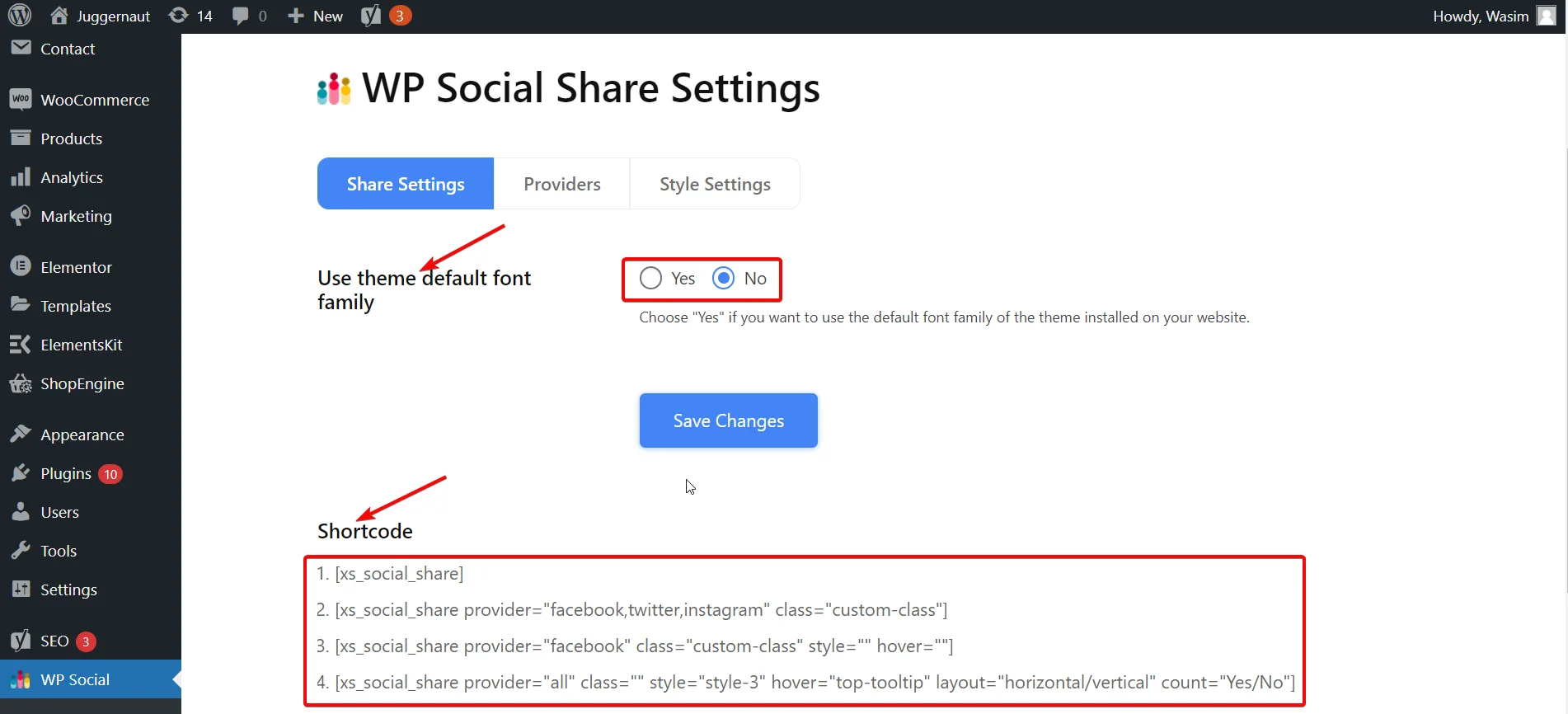The height and width of the screenshot is (714, 1568).
Task: Click the WordPress logo icon in admin bar
Action: click(20, 16)
